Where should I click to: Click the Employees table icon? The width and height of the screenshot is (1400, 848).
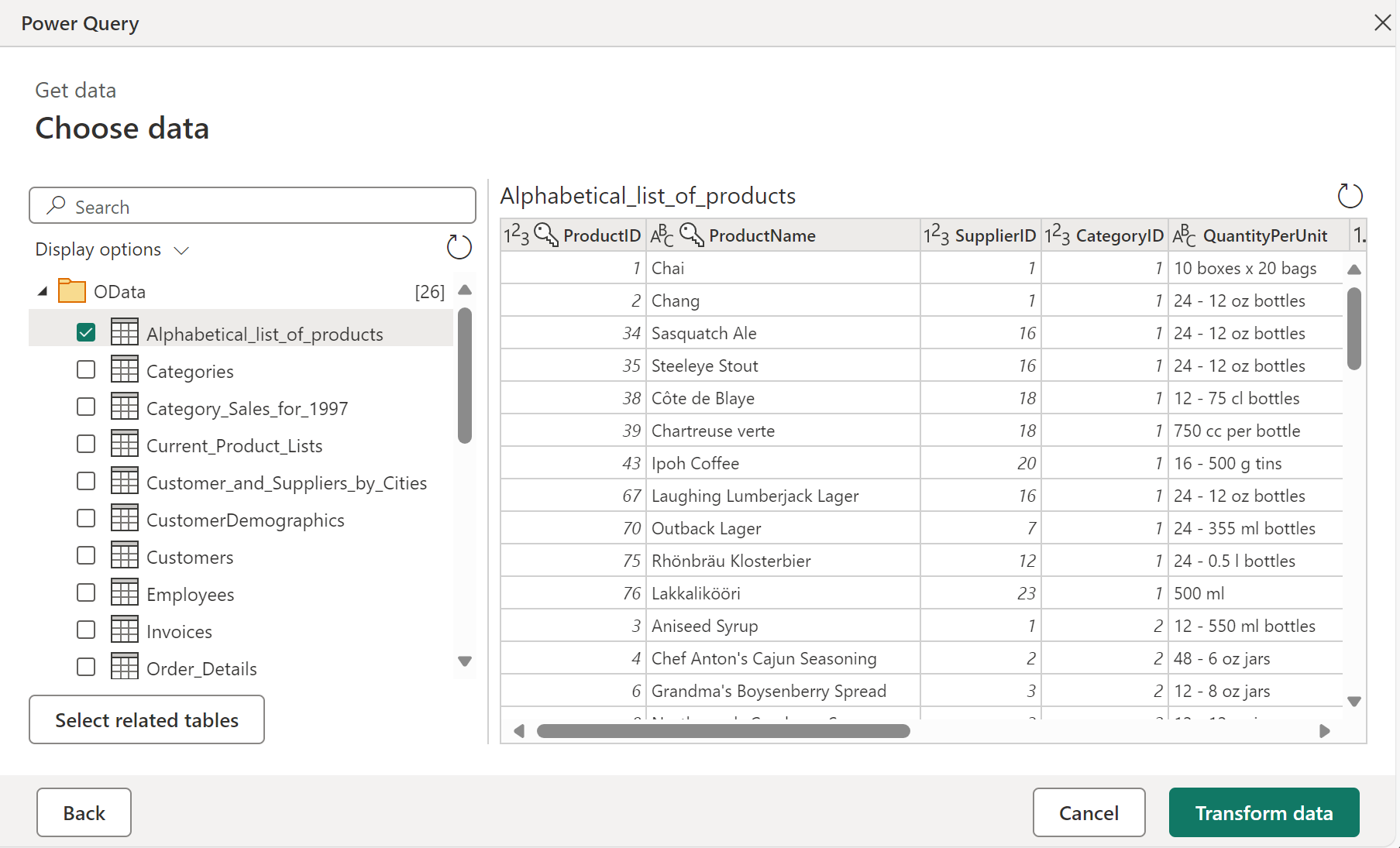click(x=124, y=593)
